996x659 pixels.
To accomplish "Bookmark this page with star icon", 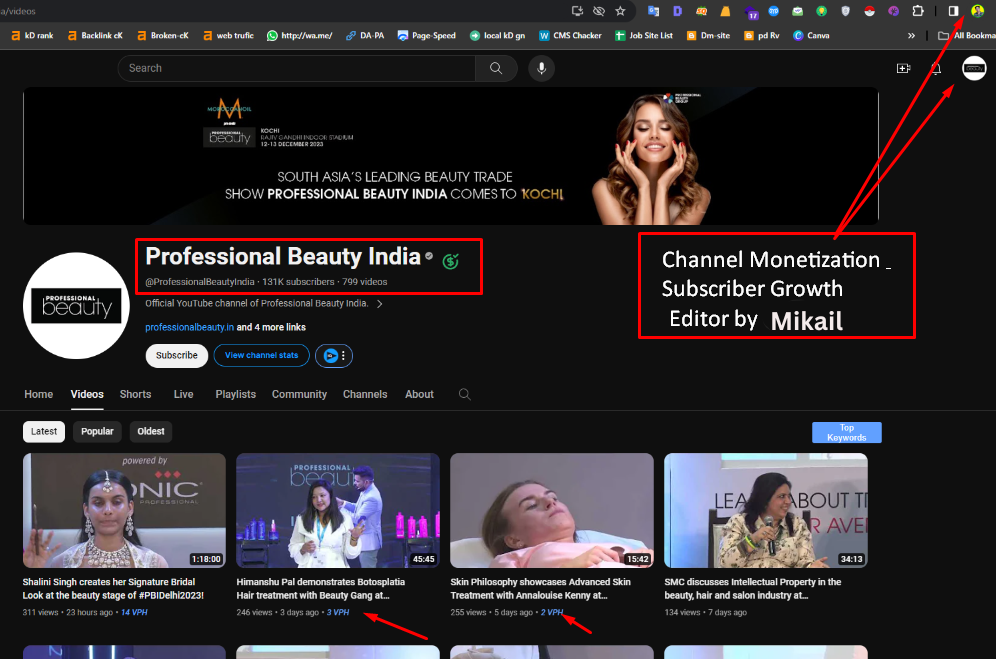I will coord(621,11).
